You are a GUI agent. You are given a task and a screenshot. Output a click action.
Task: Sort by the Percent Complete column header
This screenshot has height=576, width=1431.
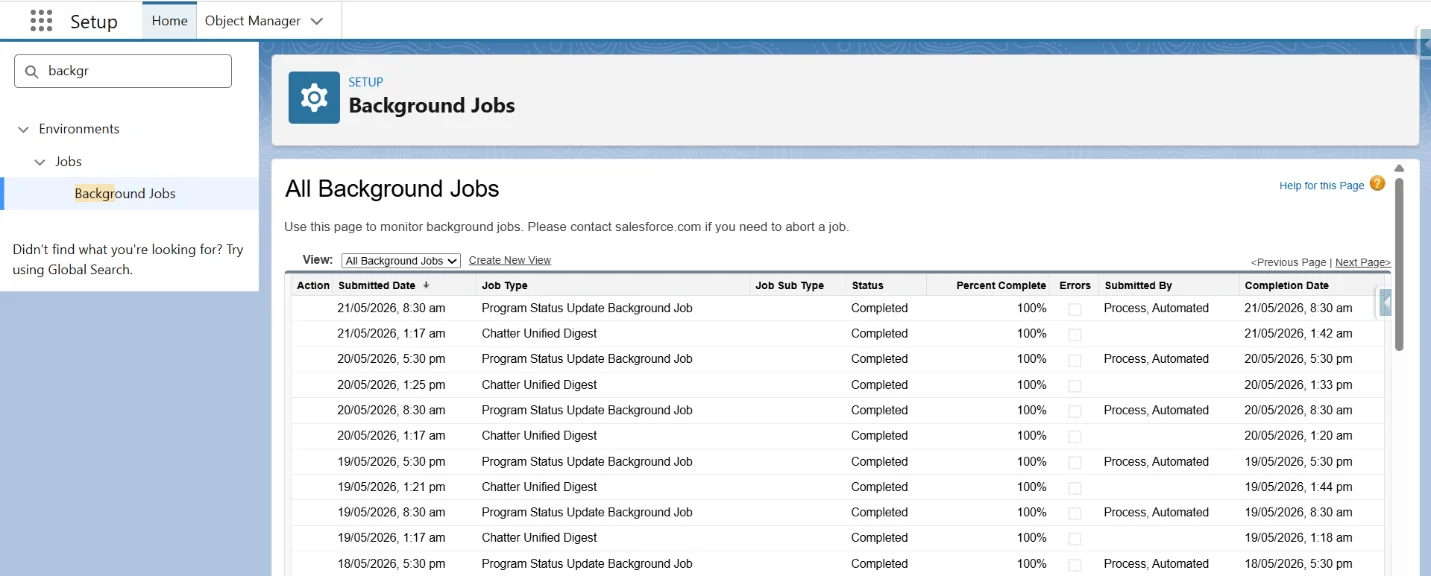1001,285
